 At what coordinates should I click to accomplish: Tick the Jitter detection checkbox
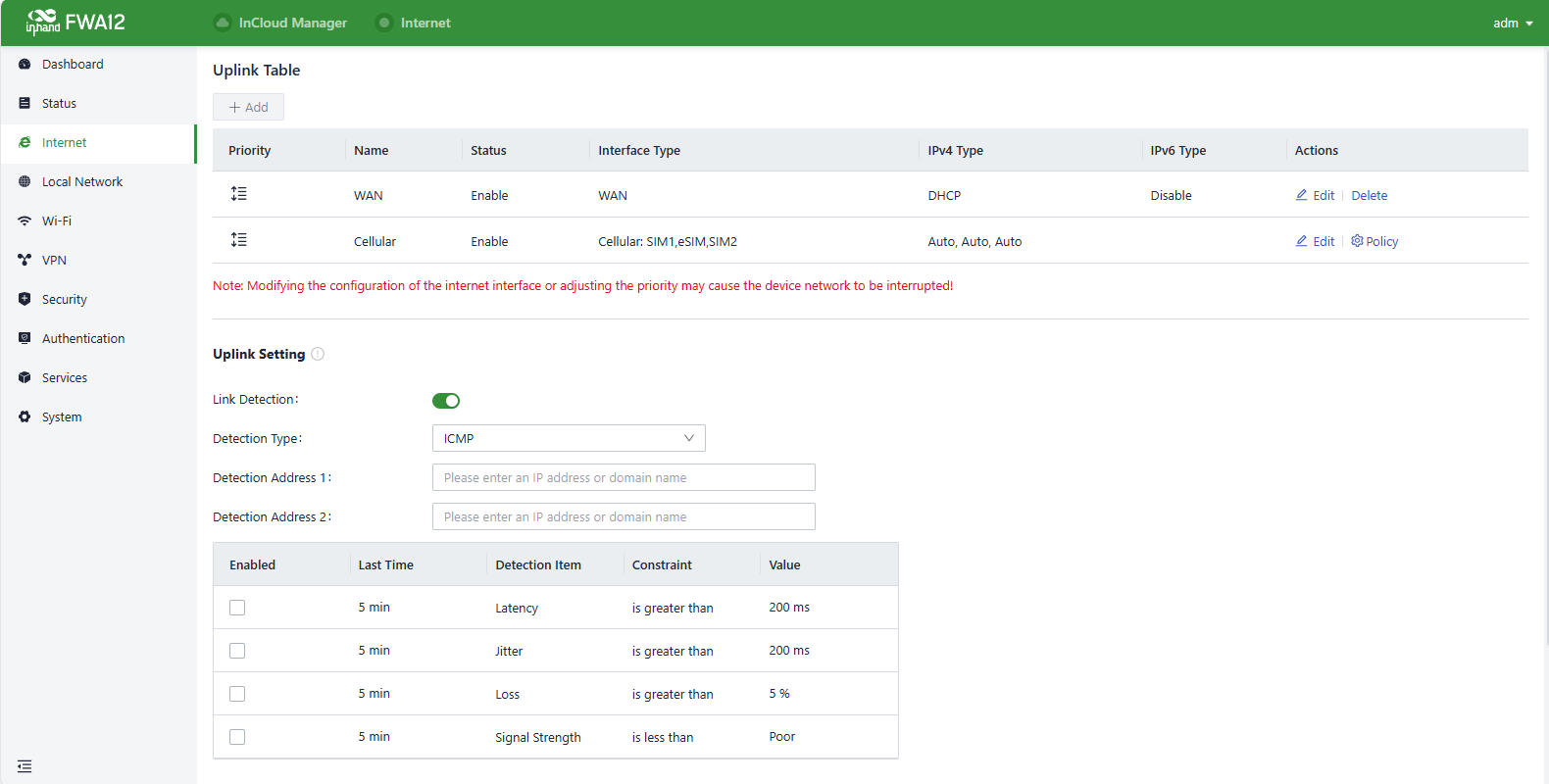pos(237,651)
